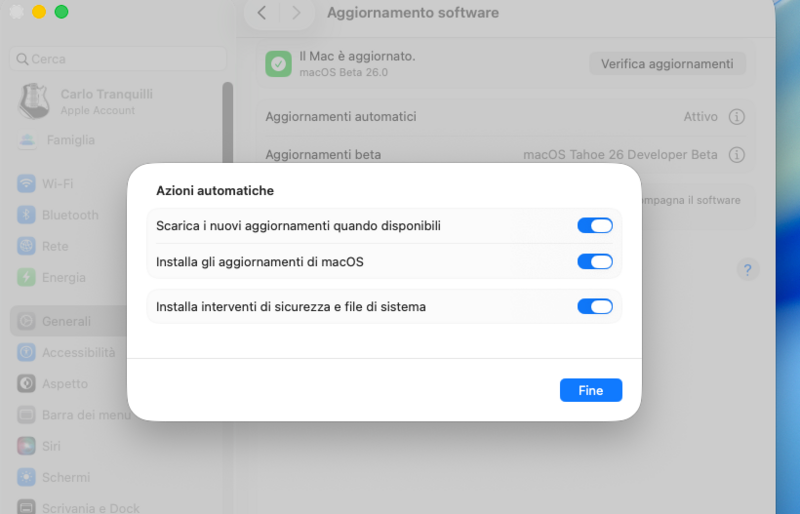Select Wi-Fi icon in sidebar
Image resolution: width=800 pixels, height=514 pixels.
(27, 184)
